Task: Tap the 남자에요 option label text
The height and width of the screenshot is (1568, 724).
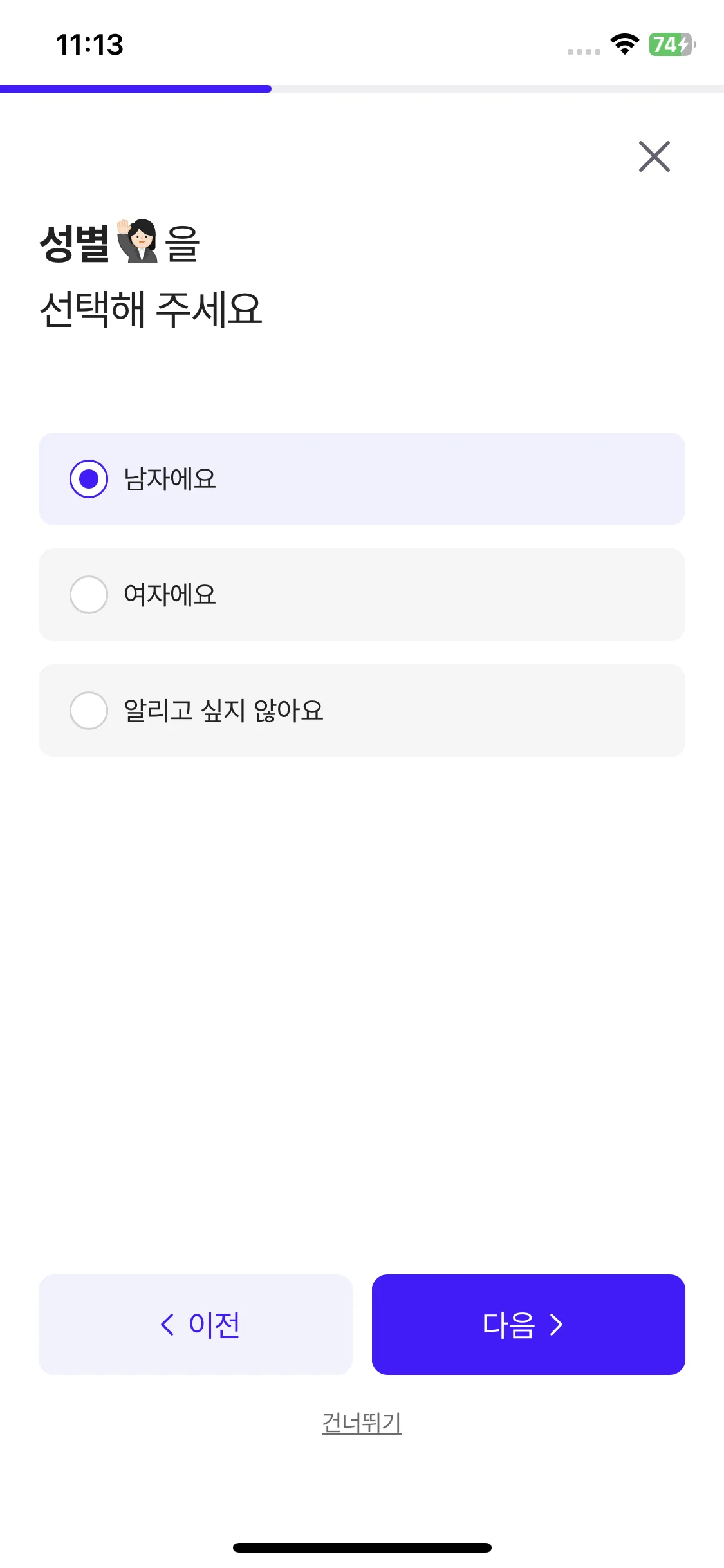Action: point(170,479)
